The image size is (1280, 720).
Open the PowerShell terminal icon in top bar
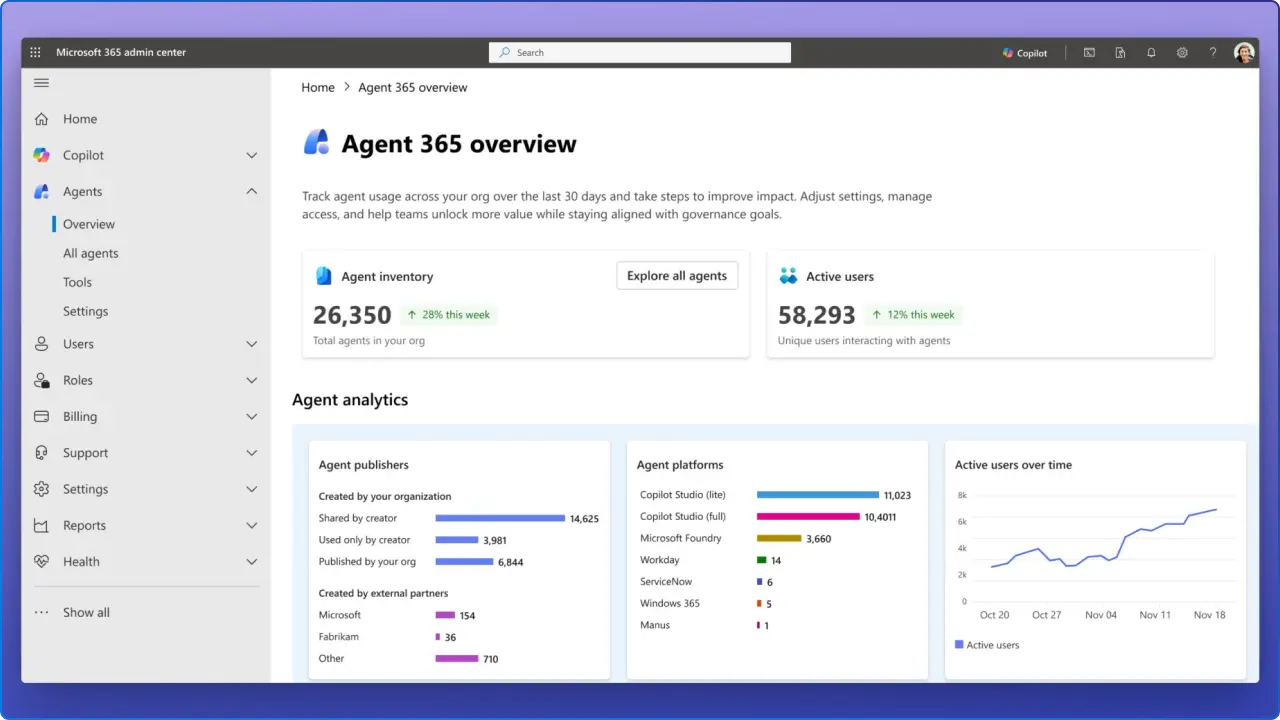1088,52
